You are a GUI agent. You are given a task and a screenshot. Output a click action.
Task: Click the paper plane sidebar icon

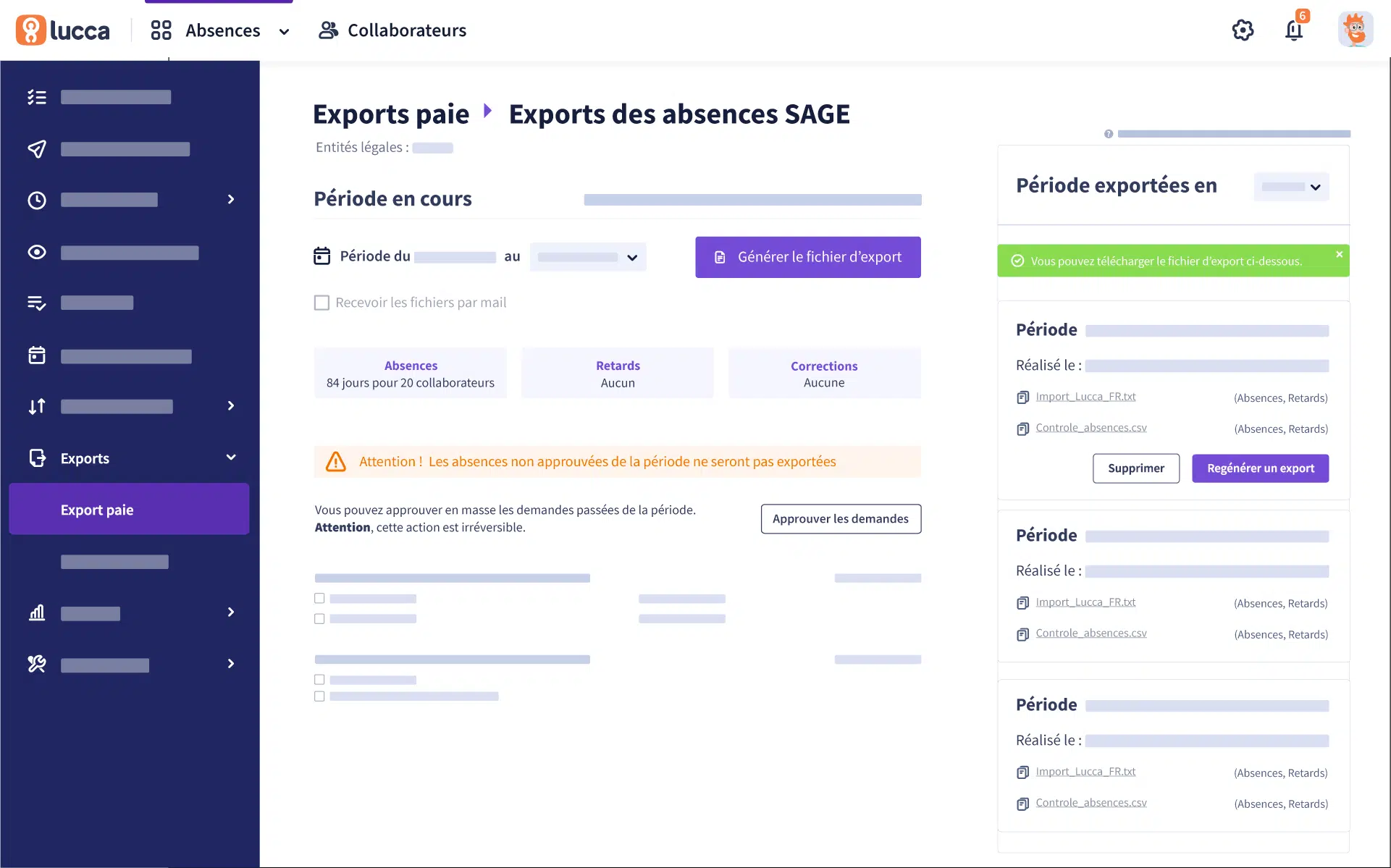click(37, 149)
